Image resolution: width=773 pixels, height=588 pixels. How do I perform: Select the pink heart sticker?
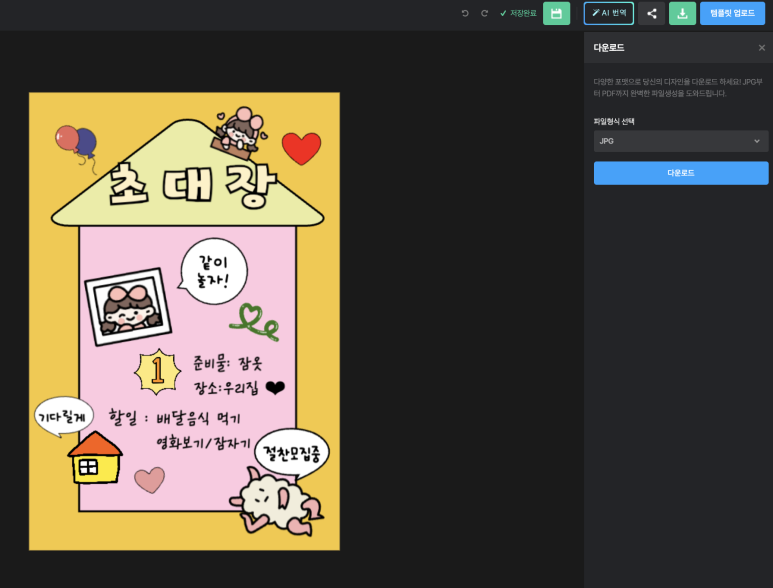point(150,480)
